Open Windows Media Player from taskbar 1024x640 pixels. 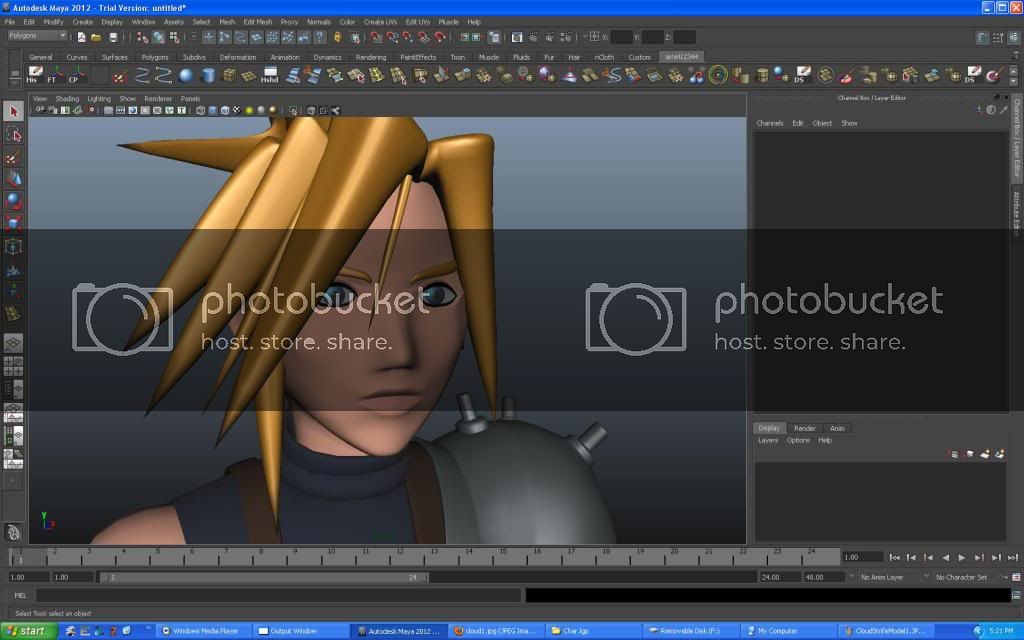[x=200, y=631]
